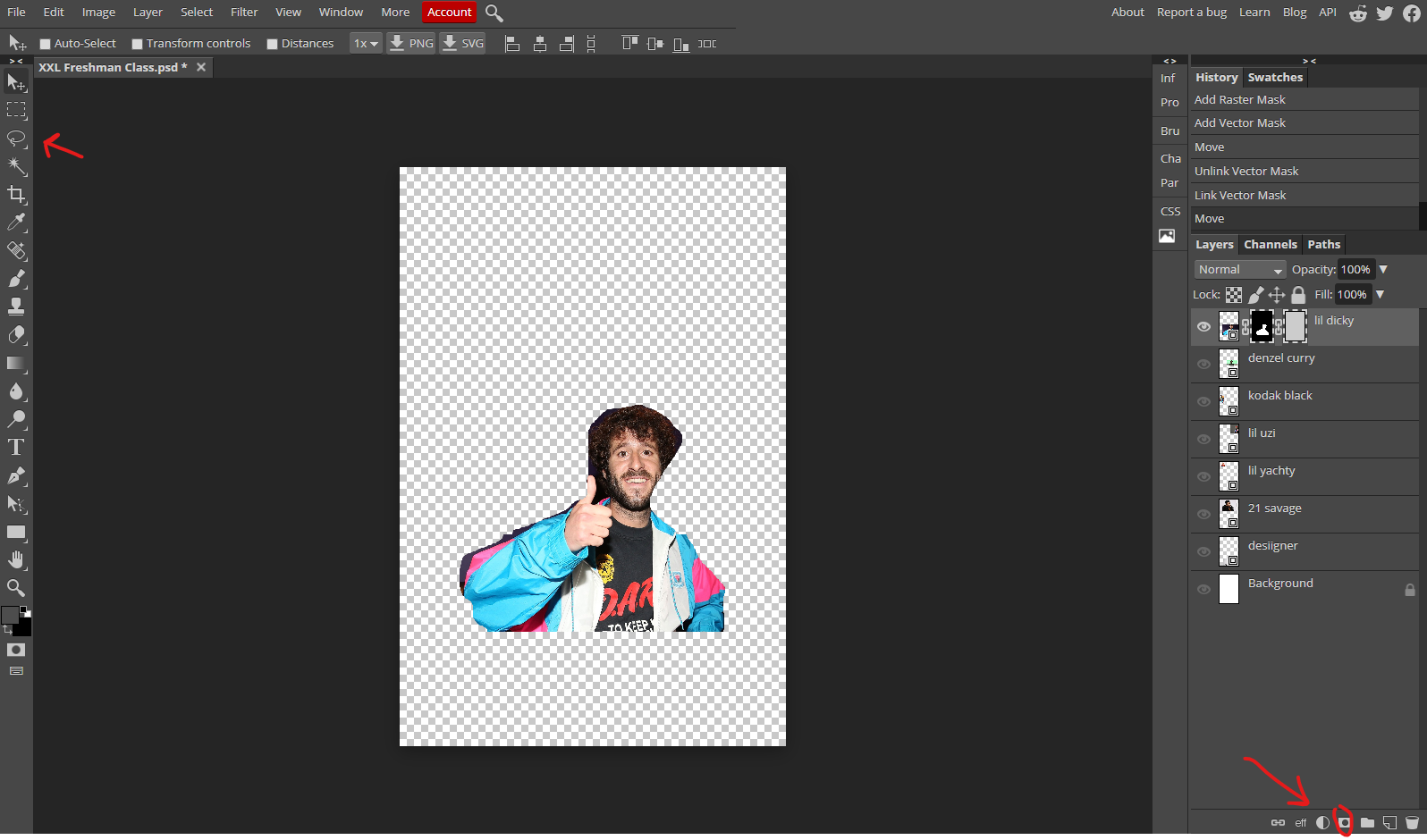Switch to the Channels tab
The image size is (1427, 840).
(1270, 245)
